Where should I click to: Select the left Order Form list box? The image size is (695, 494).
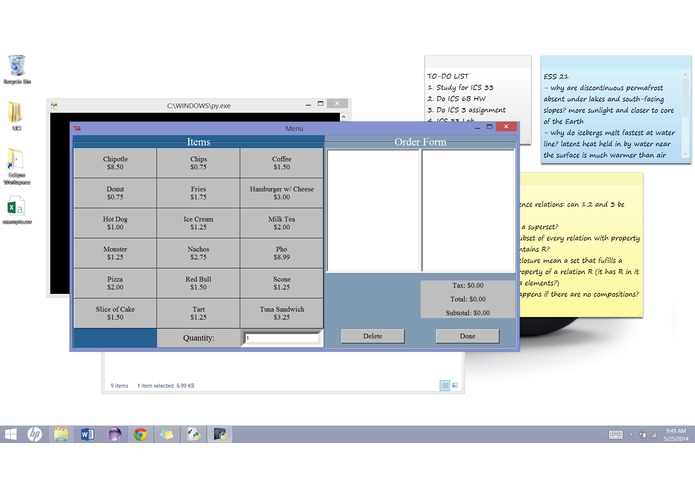[373, 211]
